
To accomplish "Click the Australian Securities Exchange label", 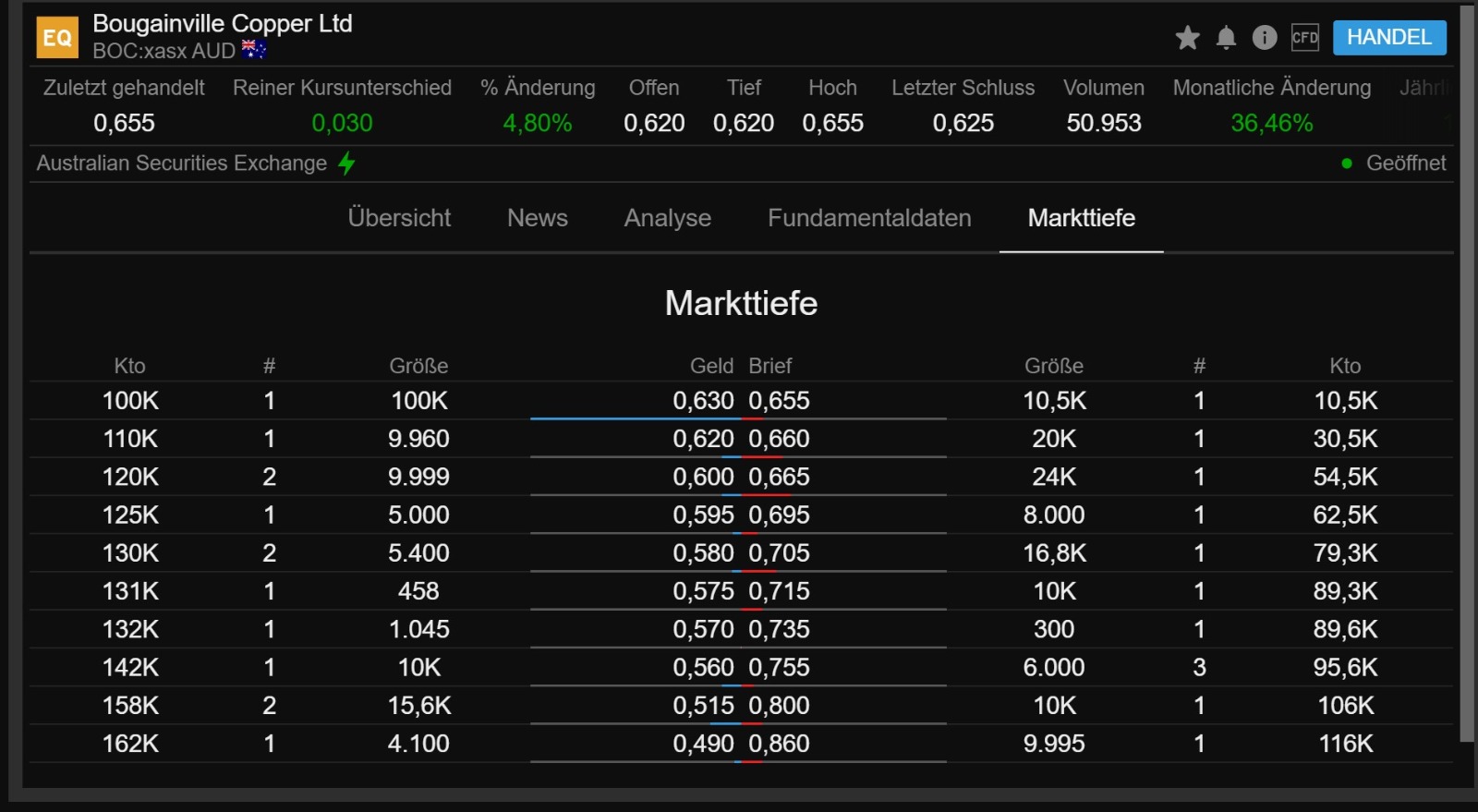I will click(182, 164).
